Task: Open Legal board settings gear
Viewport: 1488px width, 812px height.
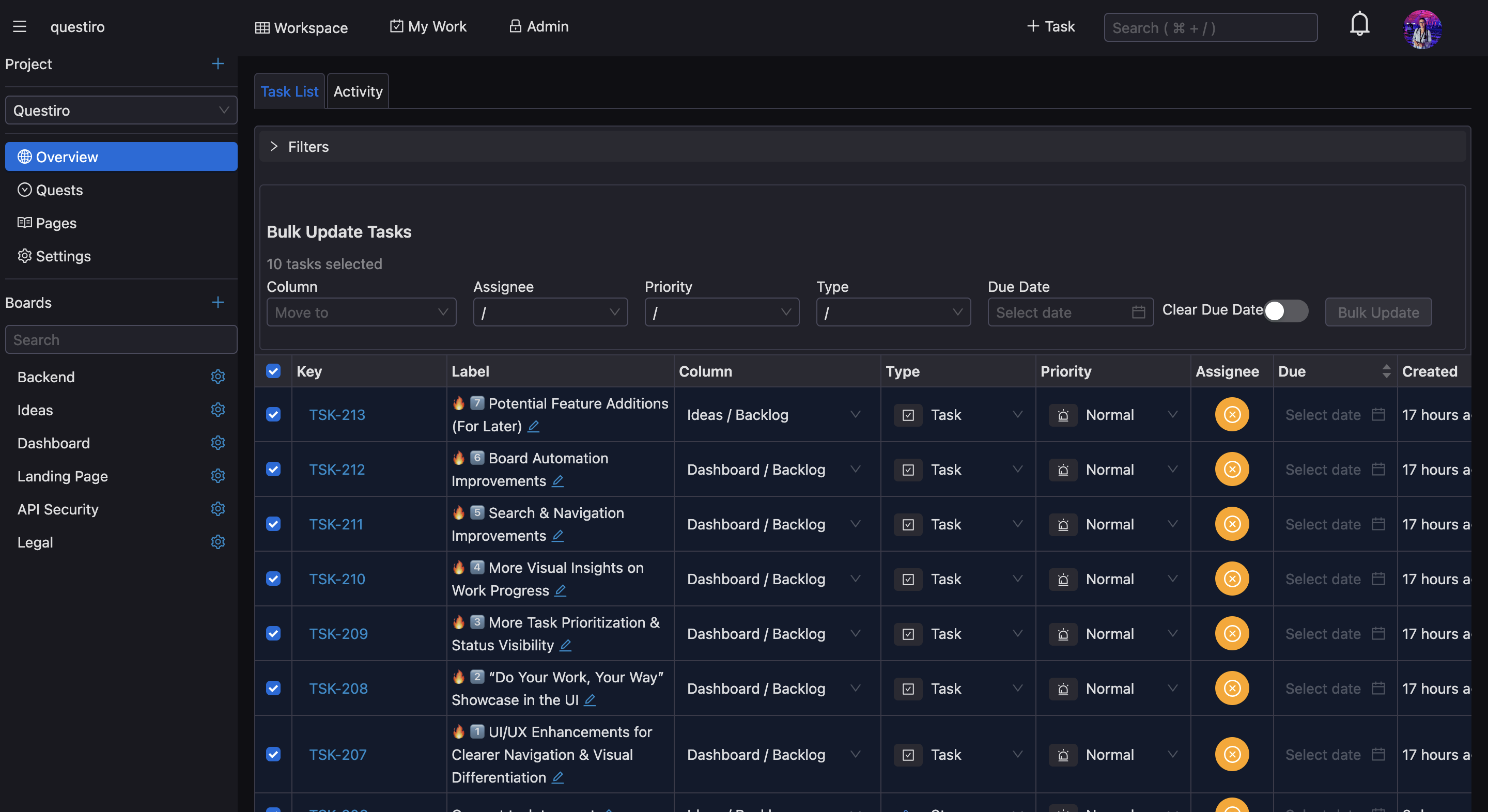Action: [x=218, y=542]
